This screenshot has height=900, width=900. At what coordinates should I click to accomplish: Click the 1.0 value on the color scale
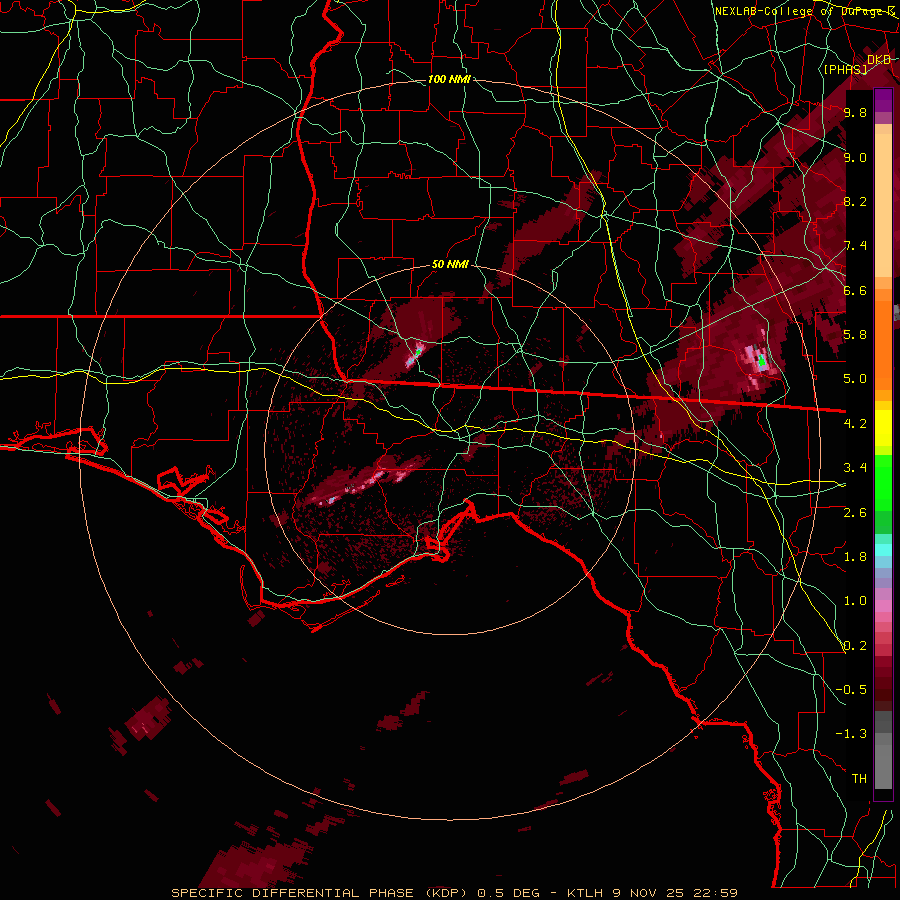point(855,601)
